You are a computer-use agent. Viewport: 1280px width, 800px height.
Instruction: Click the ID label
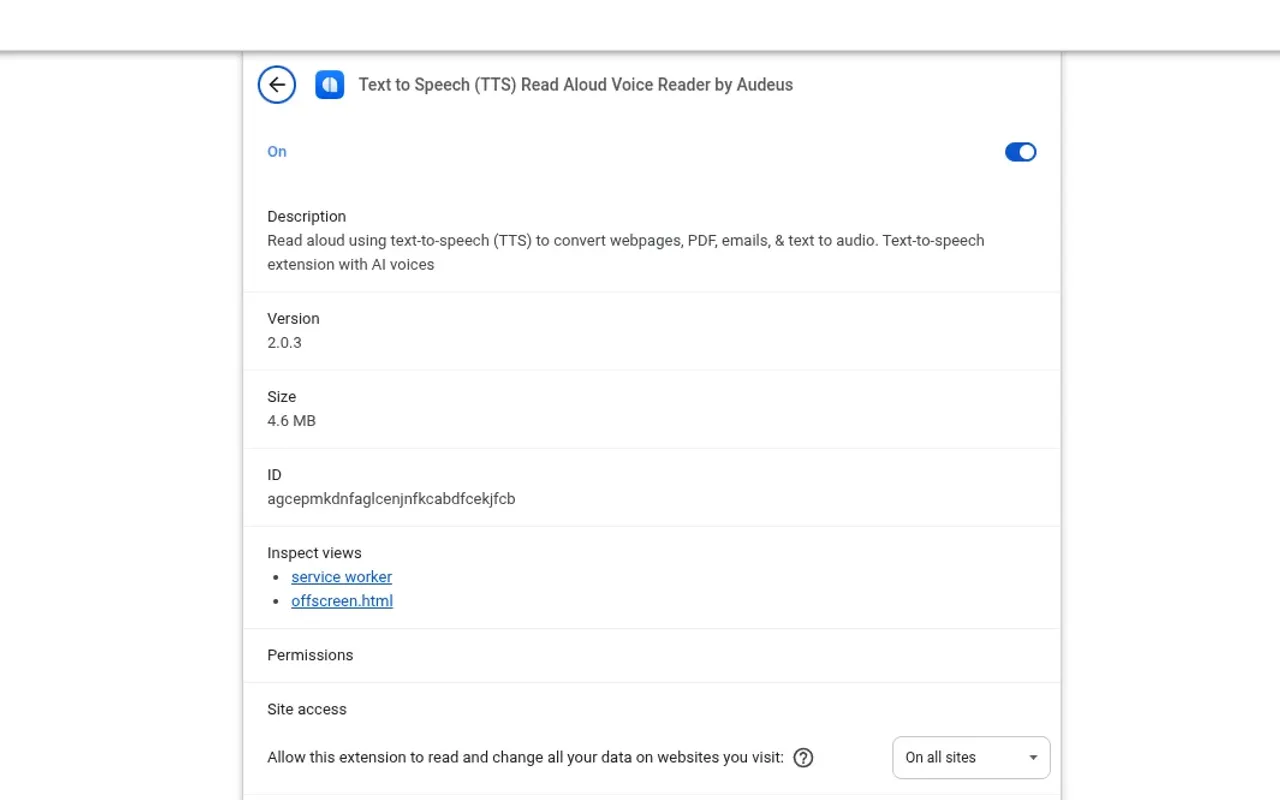click(274, 475)
